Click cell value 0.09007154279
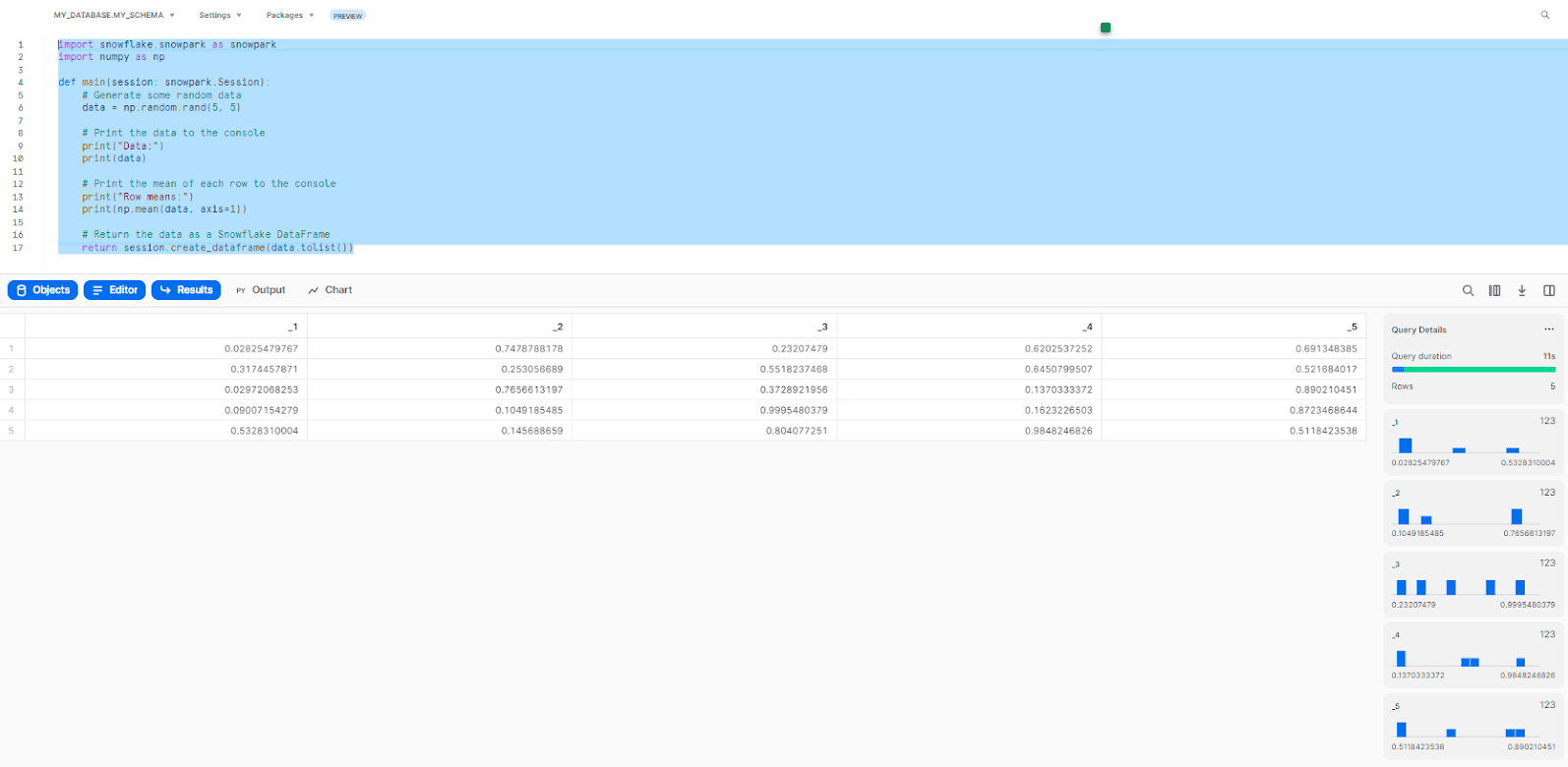 point(261,410)
